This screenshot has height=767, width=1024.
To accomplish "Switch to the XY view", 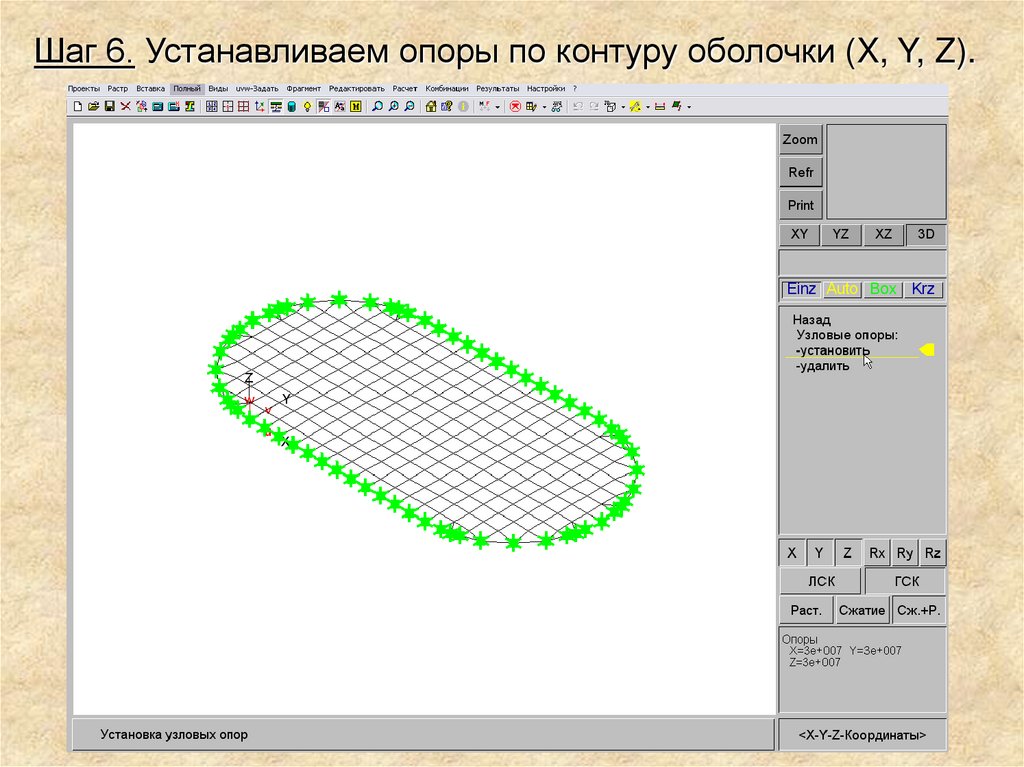I will coord(799,234).
